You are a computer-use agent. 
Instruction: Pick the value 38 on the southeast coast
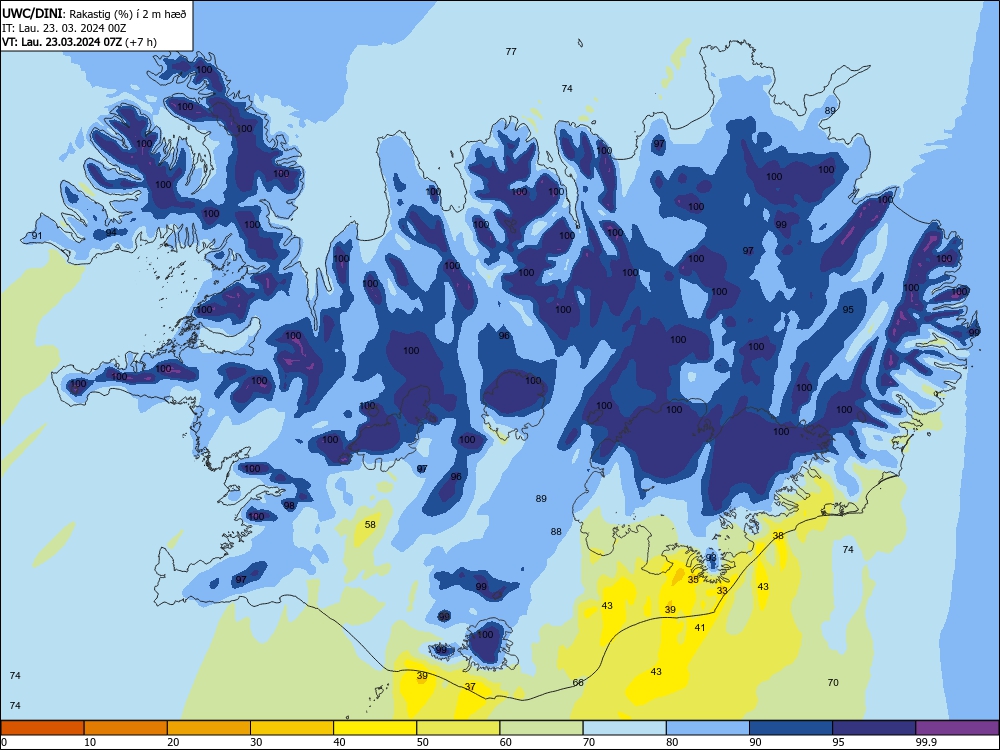pos(778,536)
